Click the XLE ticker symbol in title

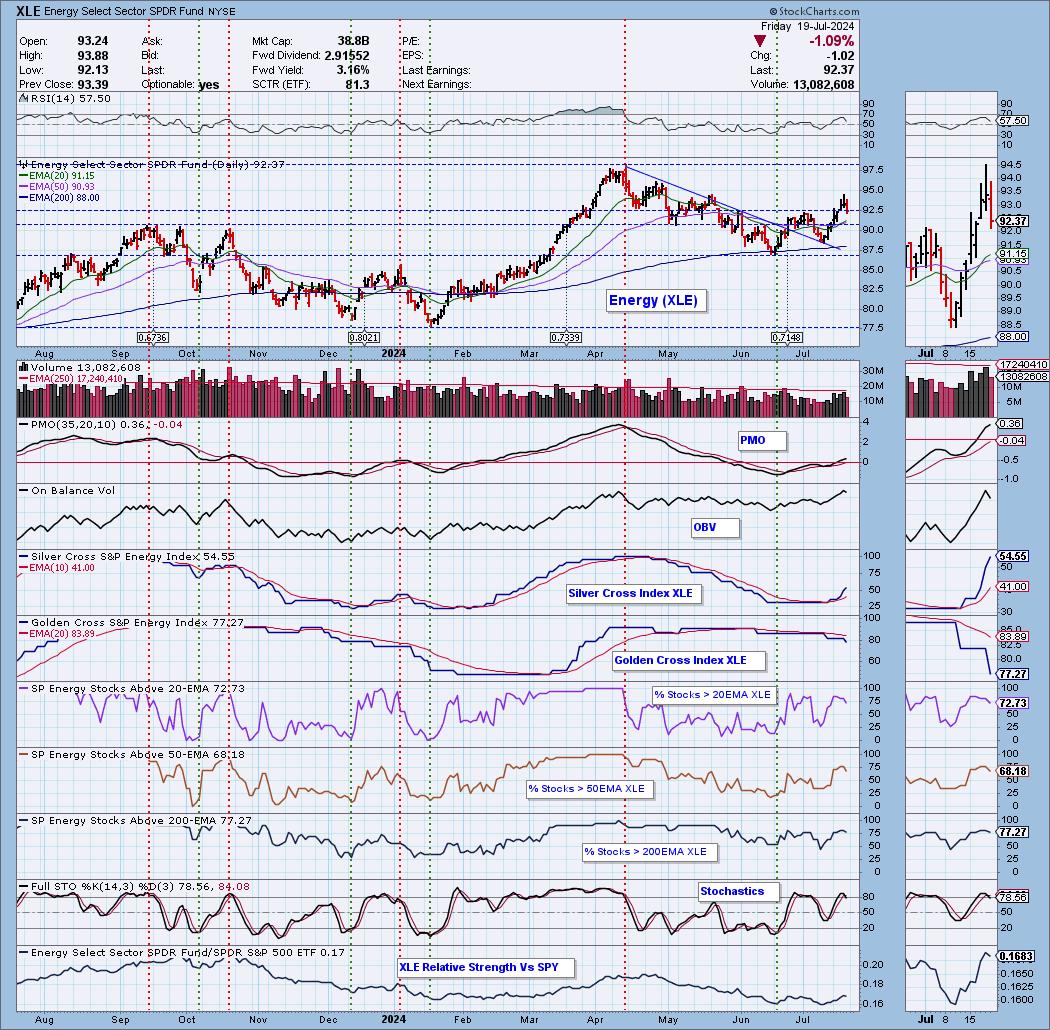tap(28, 11)
